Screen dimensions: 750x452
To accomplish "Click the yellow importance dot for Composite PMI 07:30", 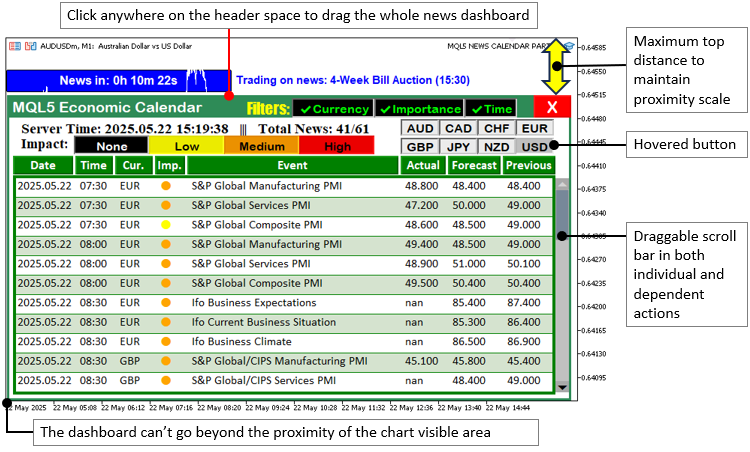I will 166,225.
